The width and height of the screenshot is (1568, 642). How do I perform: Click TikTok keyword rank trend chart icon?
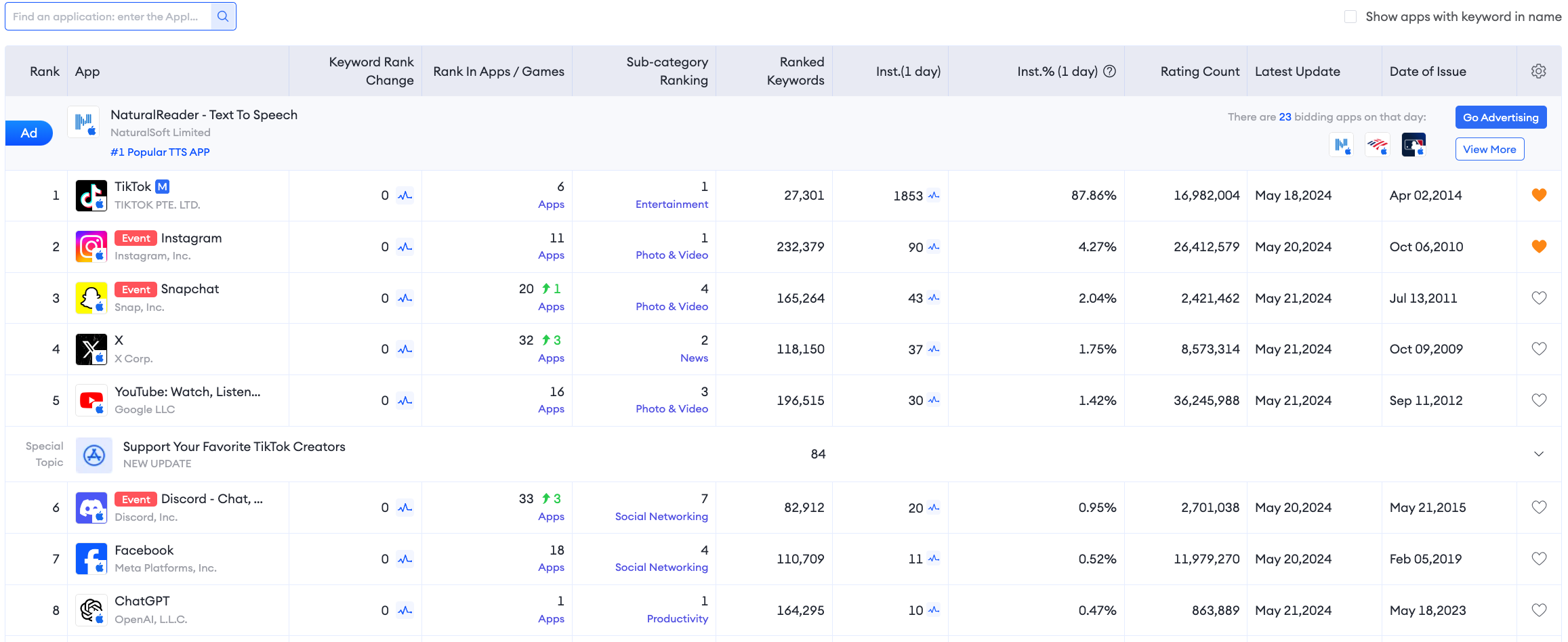pyautogui.click(x=405, y=196)
